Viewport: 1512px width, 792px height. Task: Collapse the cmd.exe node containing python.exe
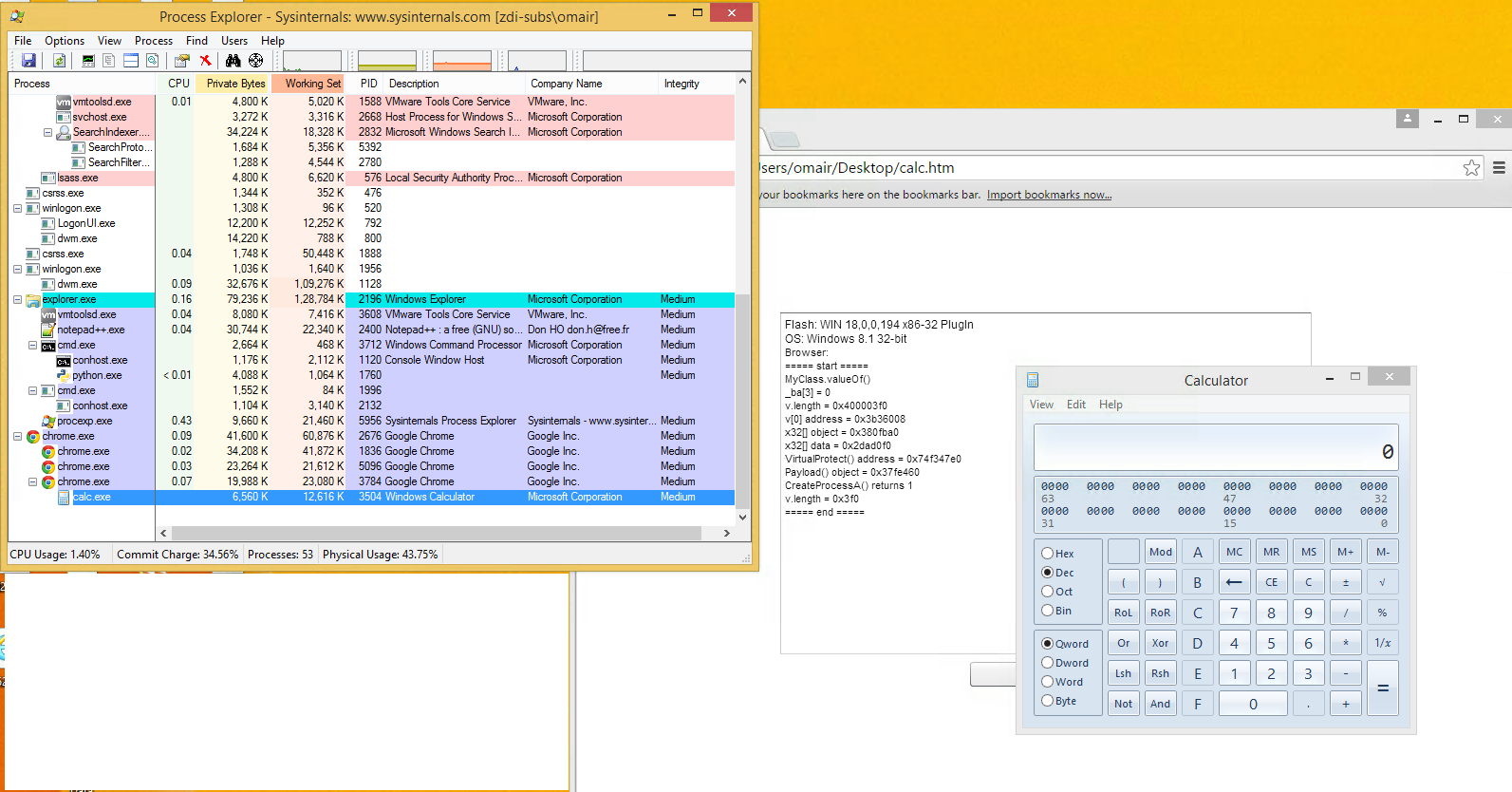click(32, 345)
